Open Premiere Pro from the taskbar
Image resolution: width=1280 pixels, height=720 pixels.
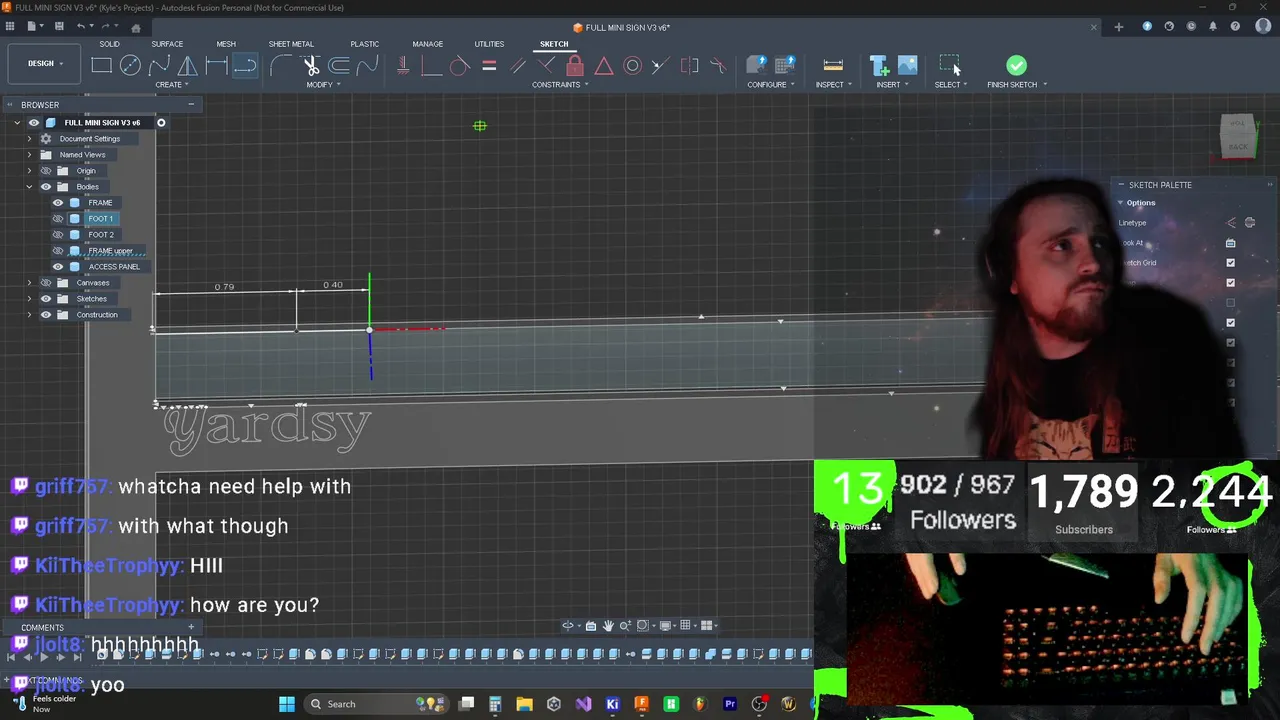(730, 704)
